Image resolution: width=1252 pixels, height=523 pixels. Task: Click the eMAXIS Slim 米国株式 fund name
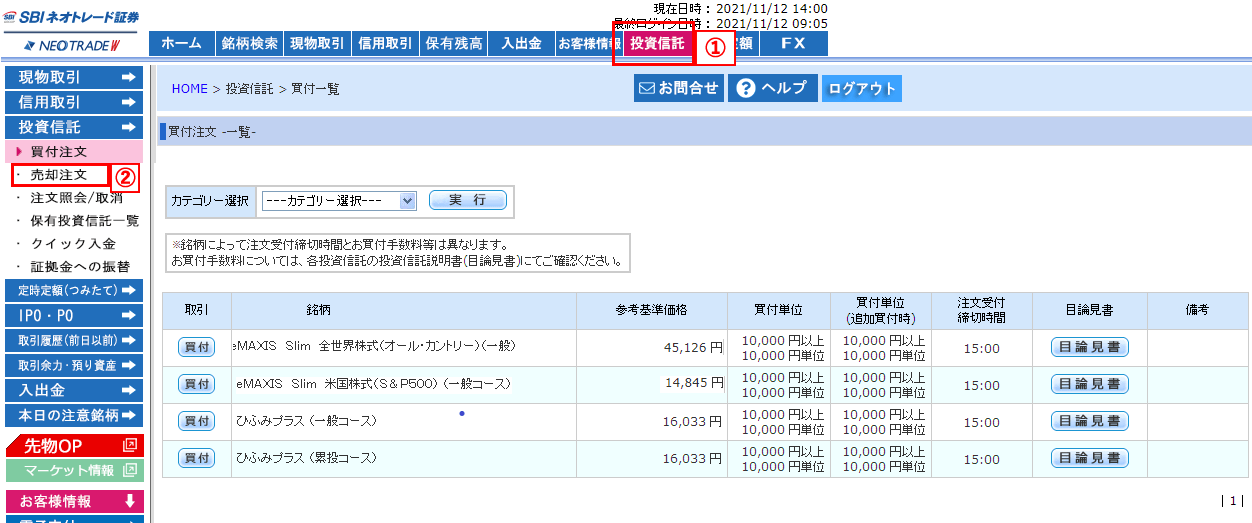click(x=373, y=383)
